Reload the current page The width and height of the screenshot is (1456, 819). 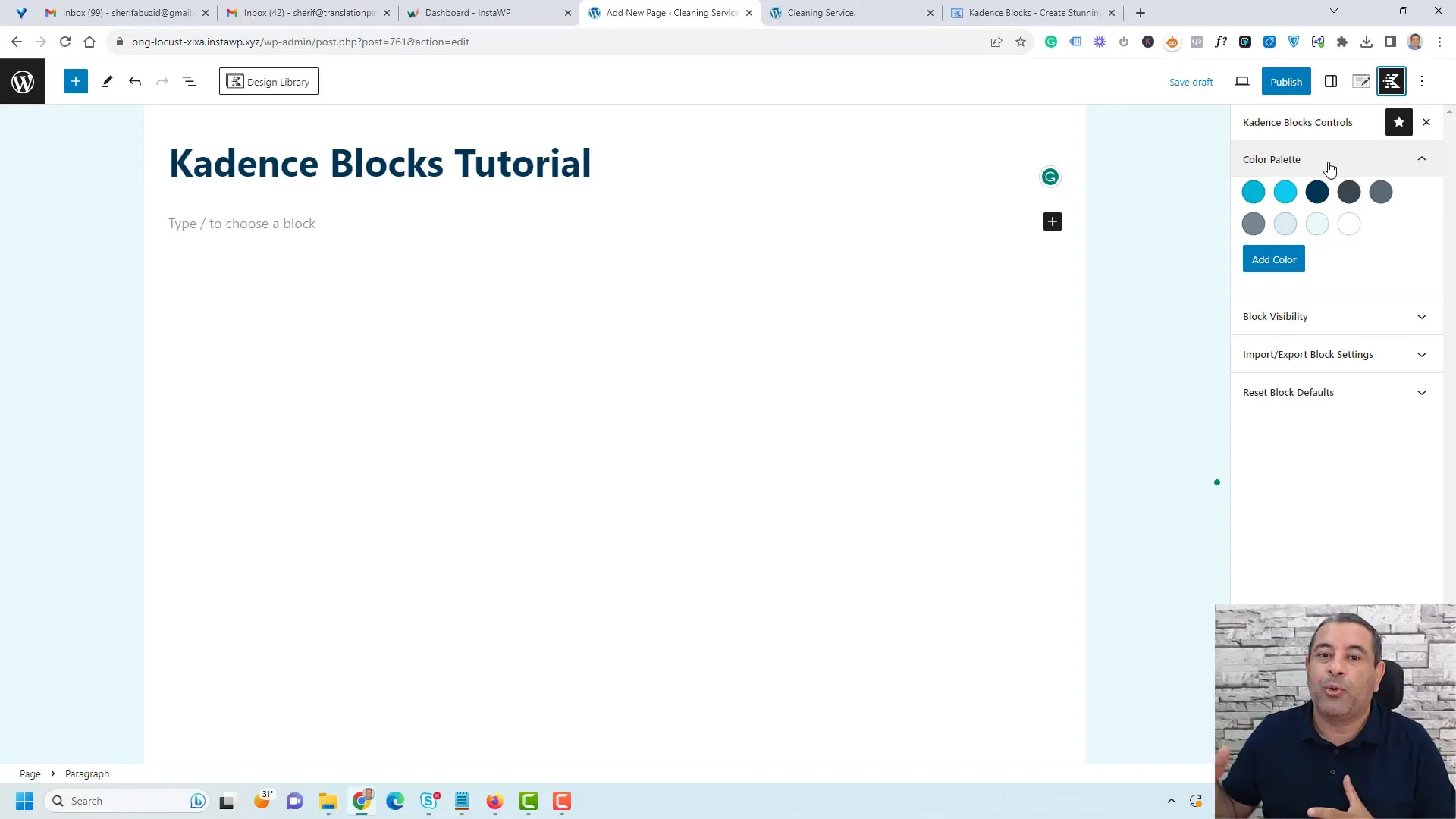pos(65,42)
